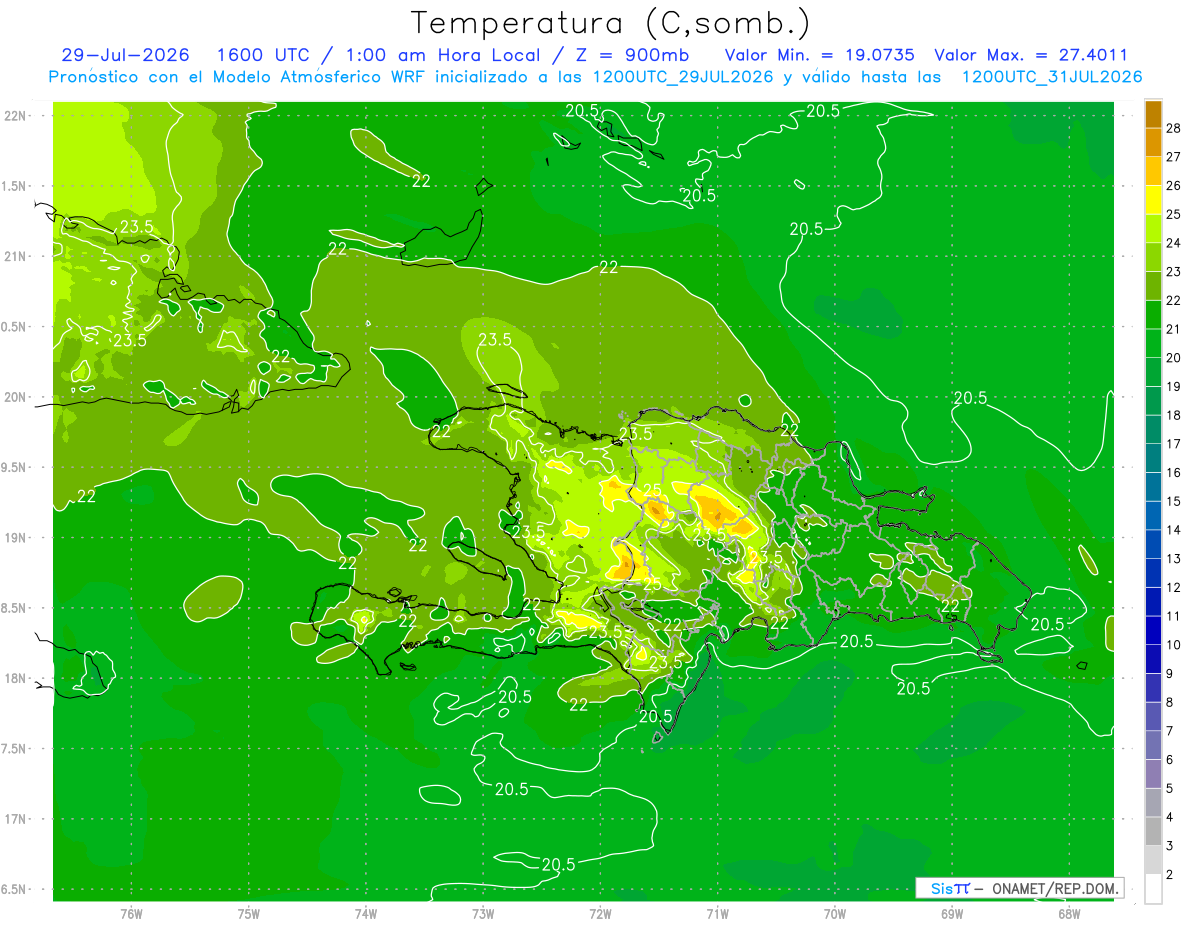Click the number 27 on the color scale

point(1174,157)
